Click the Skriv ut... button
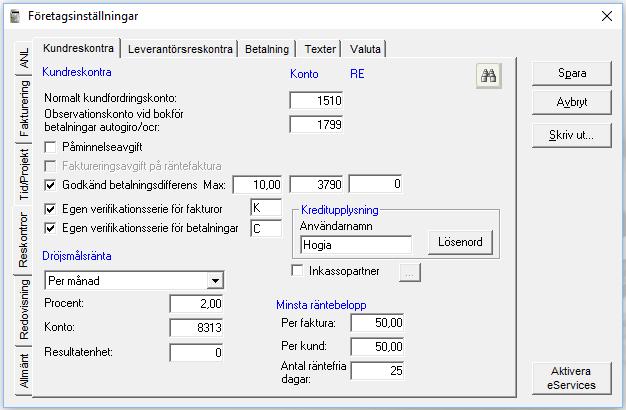The width and height of the screenshot is (626, 410). click(572, 135)
